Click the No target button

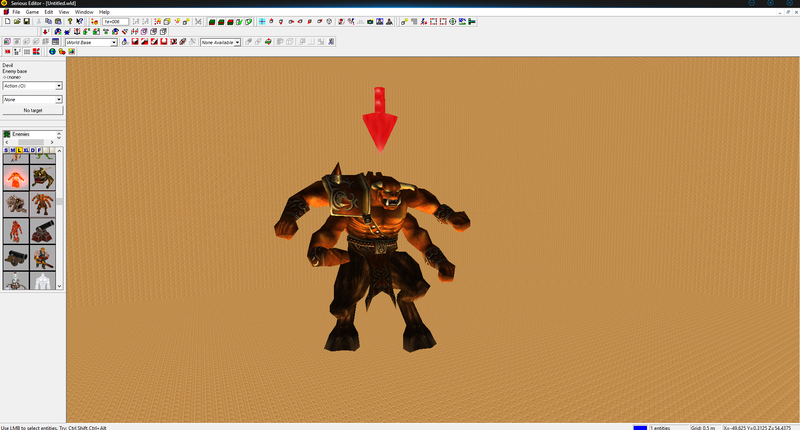coord(33,110)
